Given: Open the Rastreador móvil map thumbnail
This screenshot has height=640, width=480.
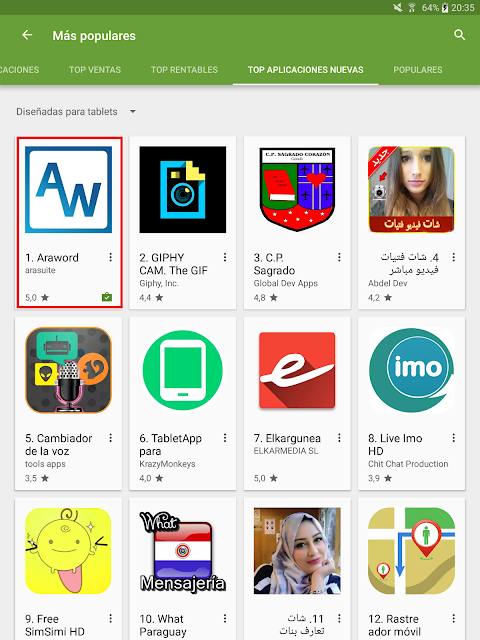Looking at the screenshot, I should pyautogui.click(x=411, y=551).
